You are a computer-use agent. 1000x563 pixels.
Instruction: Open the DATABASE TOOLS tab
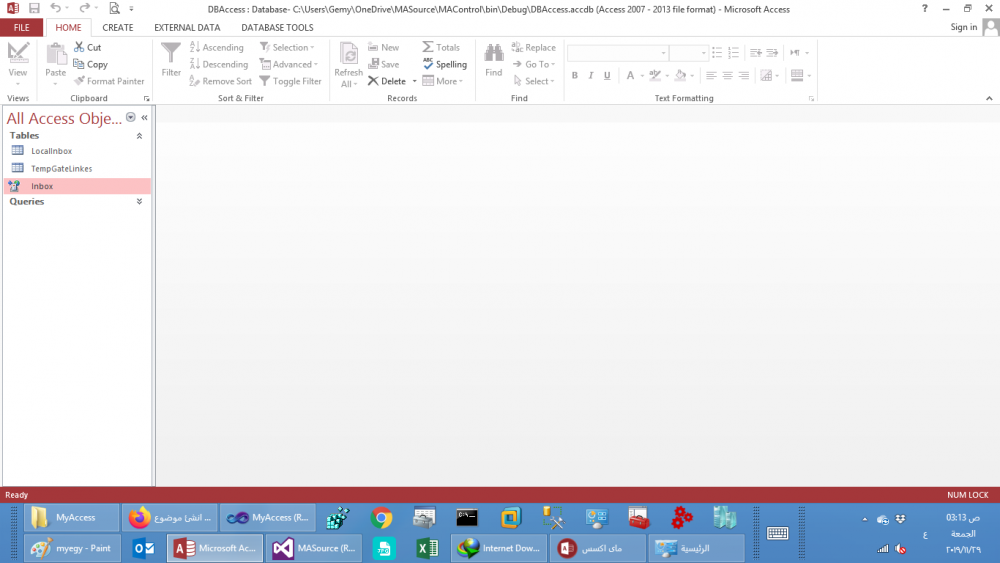tap(277, 27)
